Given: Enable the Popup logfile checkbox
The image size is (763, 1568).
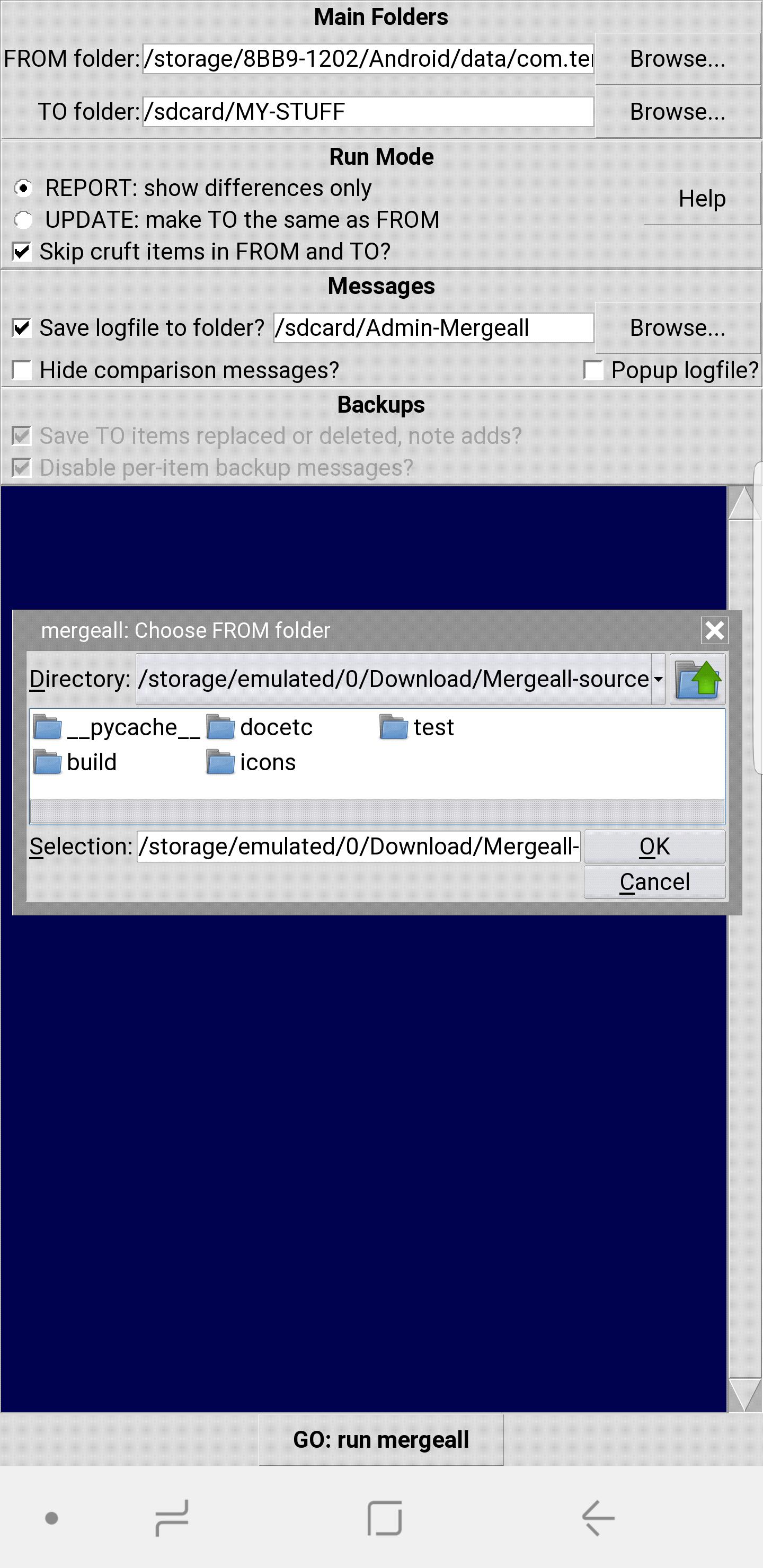Looking at the screenshot, I should click(x=593, y=370).
